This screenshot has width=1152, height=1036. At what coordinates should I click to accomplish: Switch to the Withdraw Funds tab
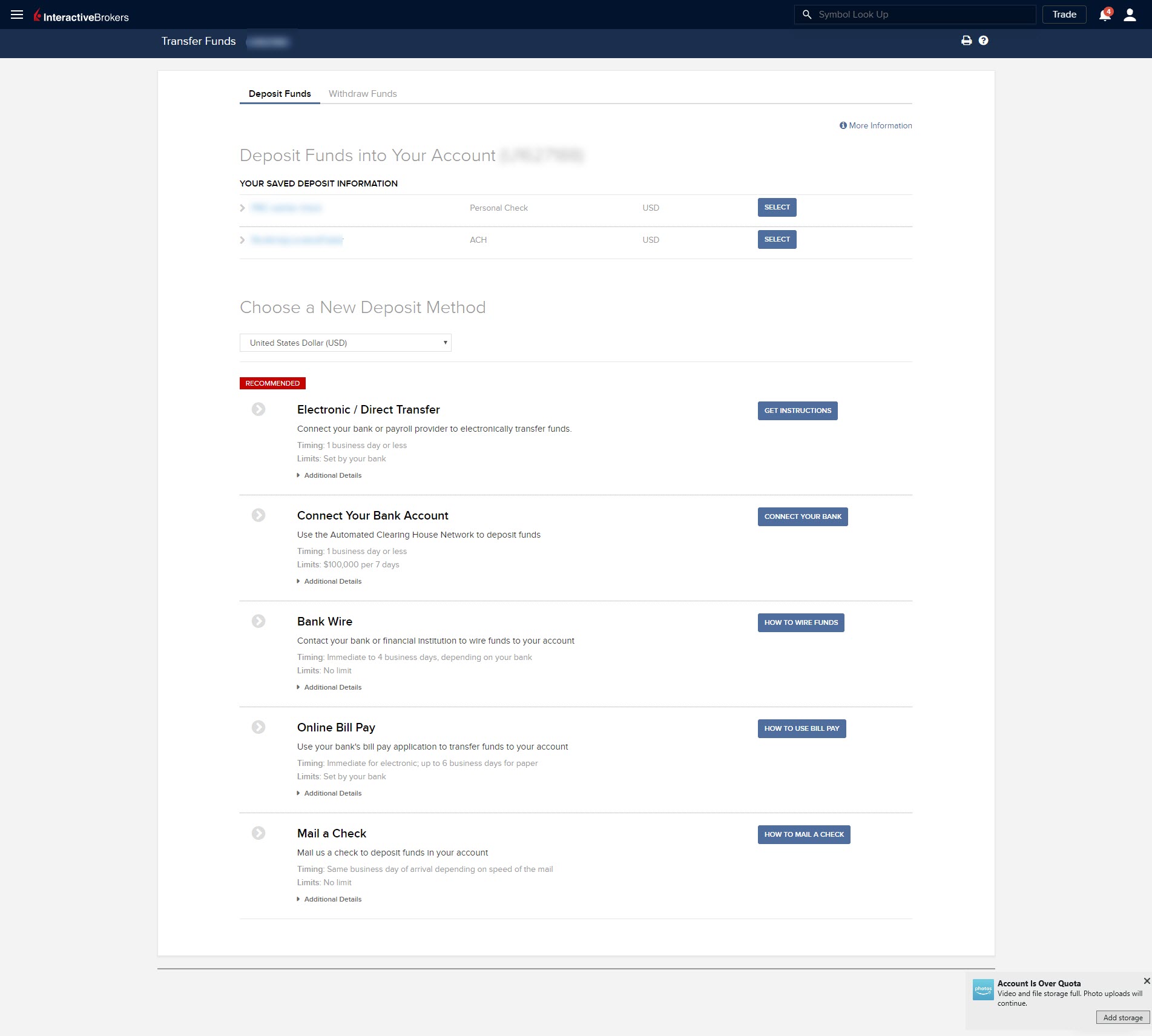pyautogui.click(x=363, y=94)
